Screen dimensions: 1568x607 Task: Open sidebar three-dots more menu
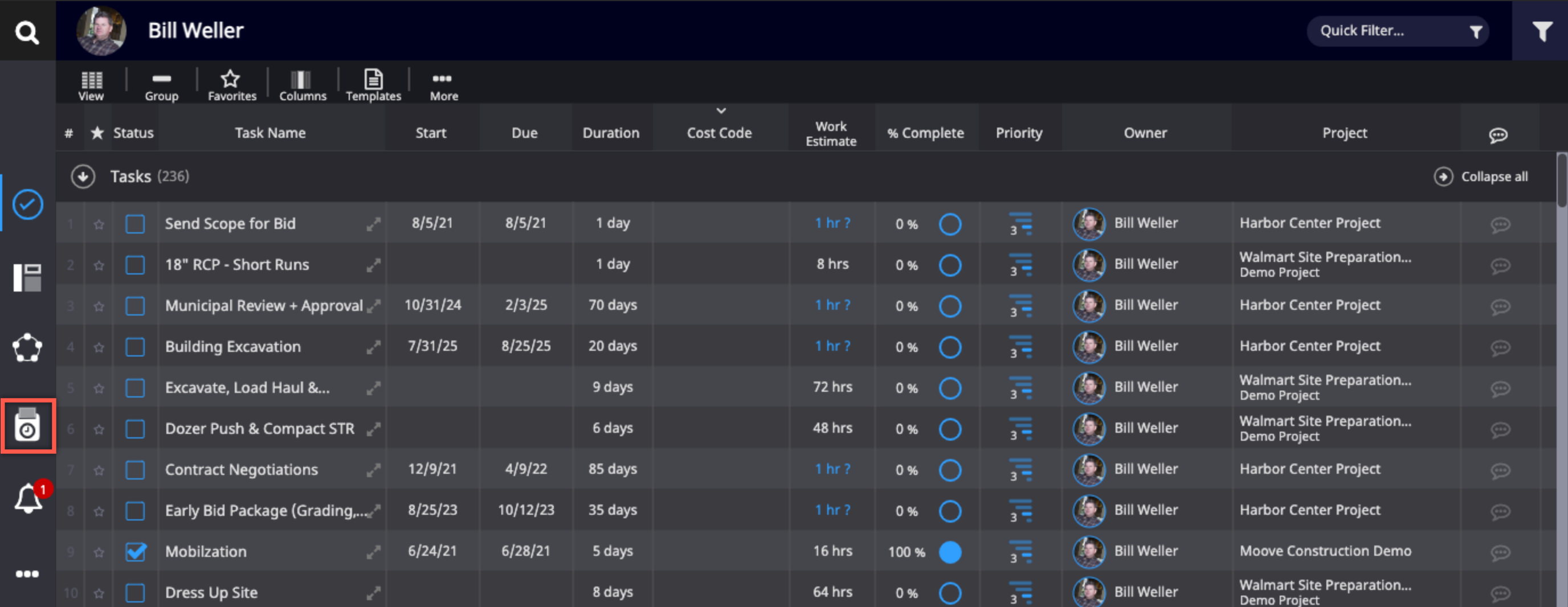(x=27, y=573)
